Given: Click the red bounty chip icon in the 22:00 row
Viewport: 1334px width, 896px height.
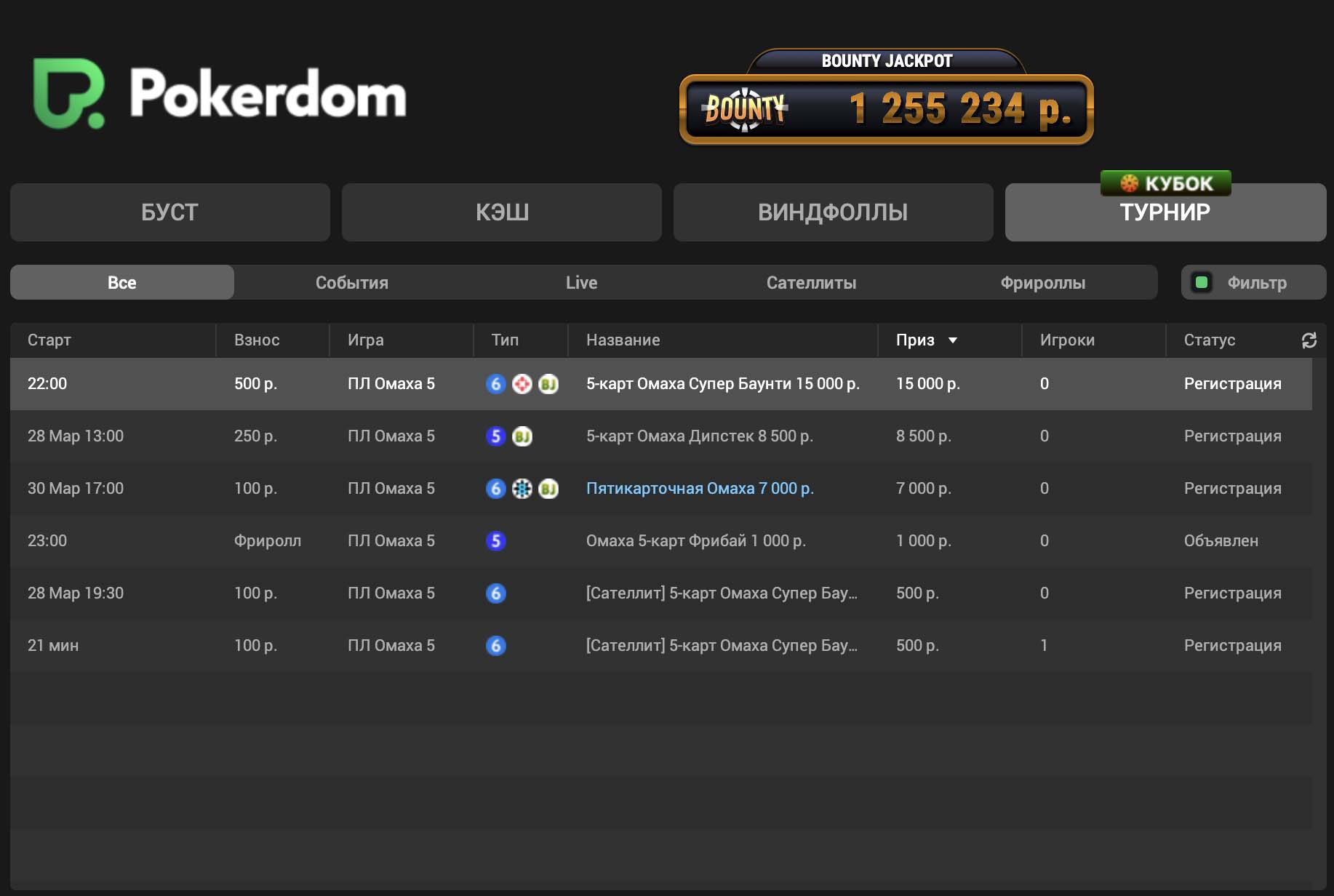Looking at the screenshot, I should [522, 384].
